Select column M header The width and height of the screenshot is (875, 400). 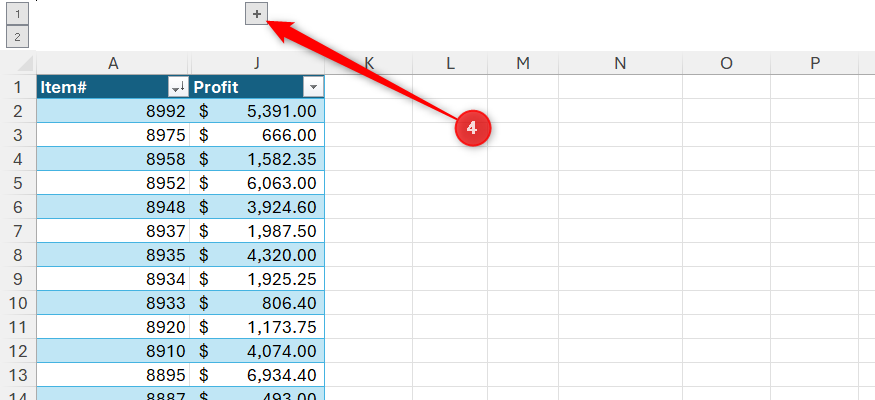(x=522, y=63)
